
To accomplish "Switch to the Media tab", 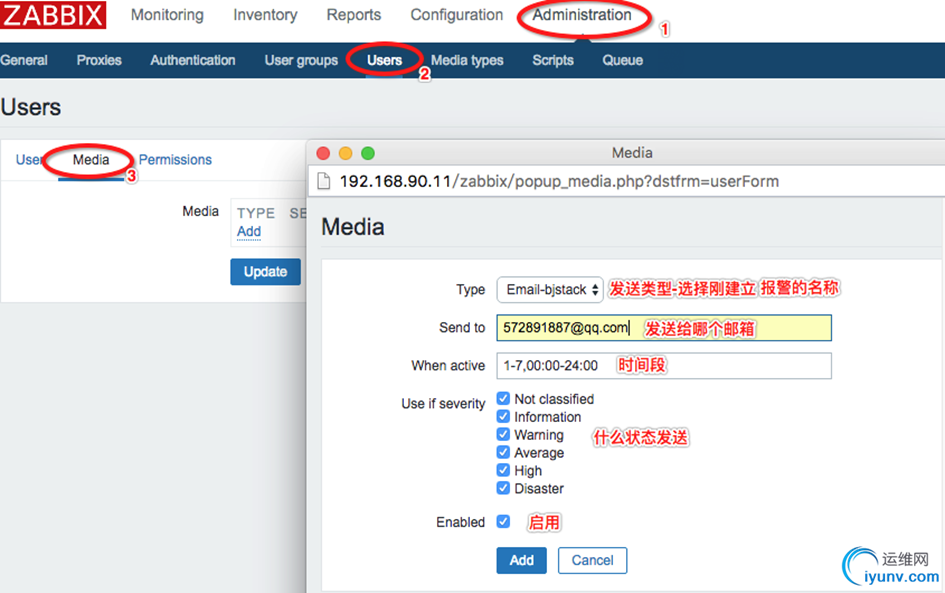I will pos(91,160).
